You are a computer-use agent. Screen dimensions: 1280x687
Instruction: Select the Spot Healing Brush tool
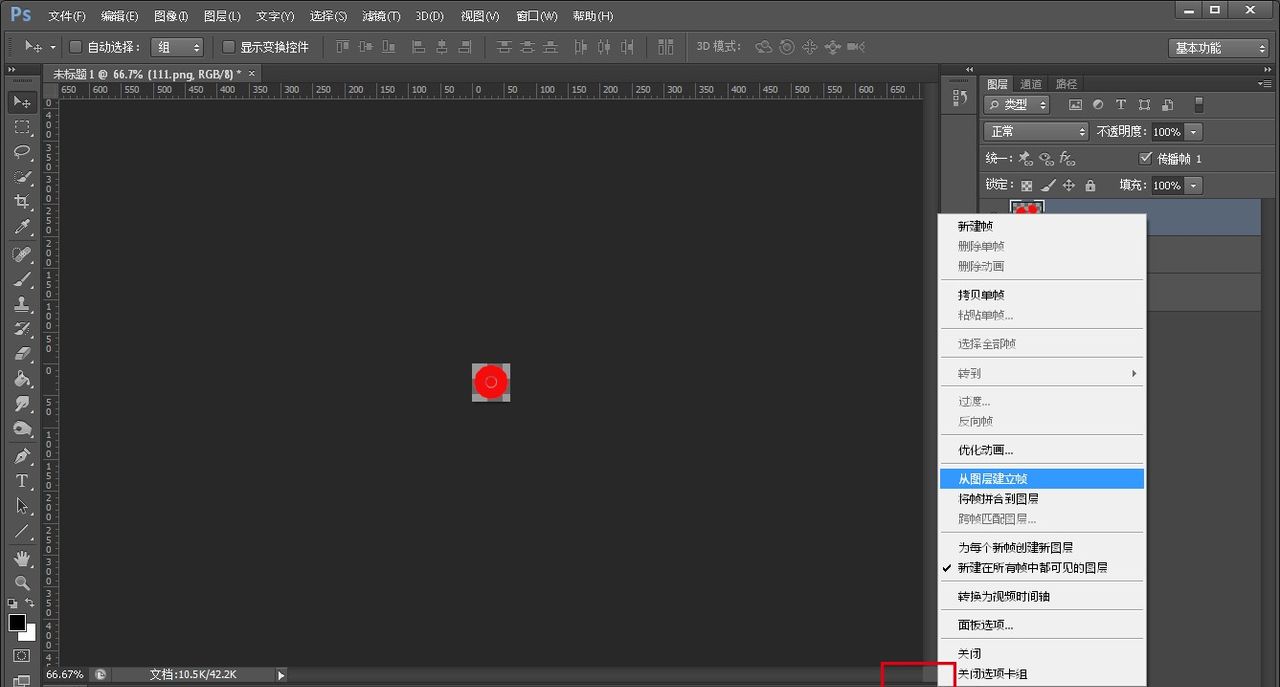(22, 255)
